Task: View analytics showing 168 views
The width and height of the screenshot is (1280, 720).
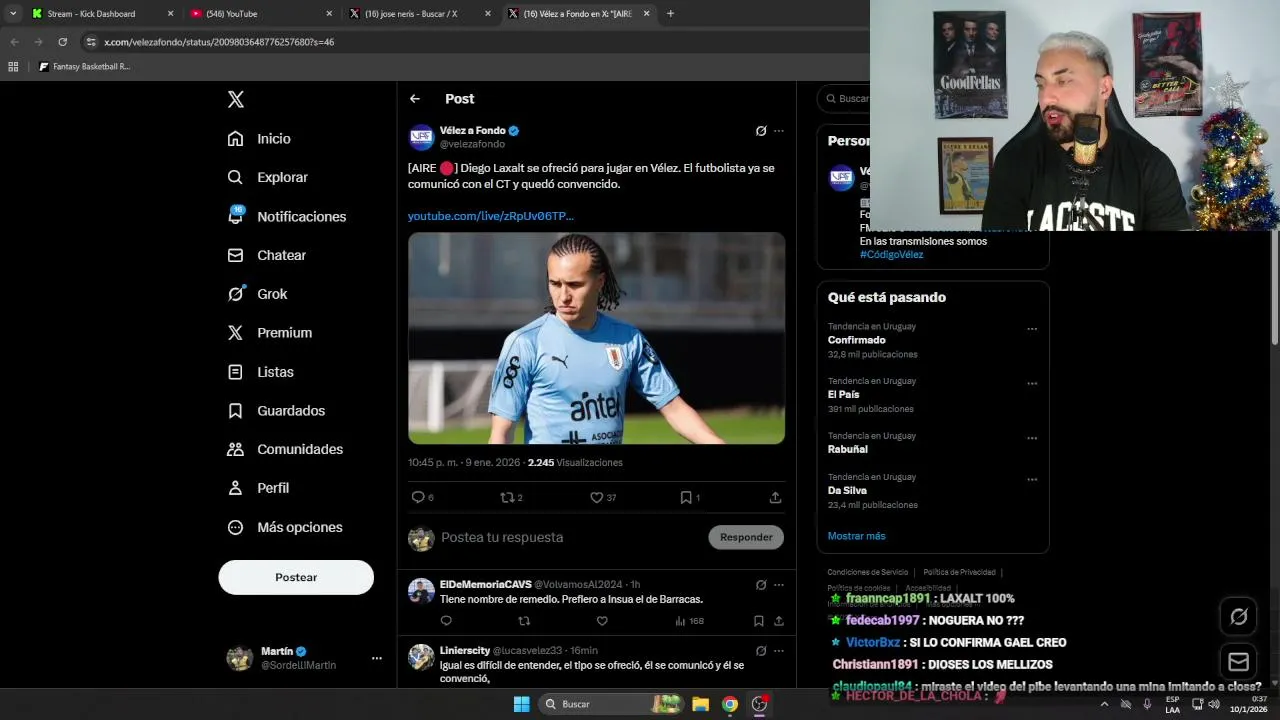Action: (x=689, y=621)
